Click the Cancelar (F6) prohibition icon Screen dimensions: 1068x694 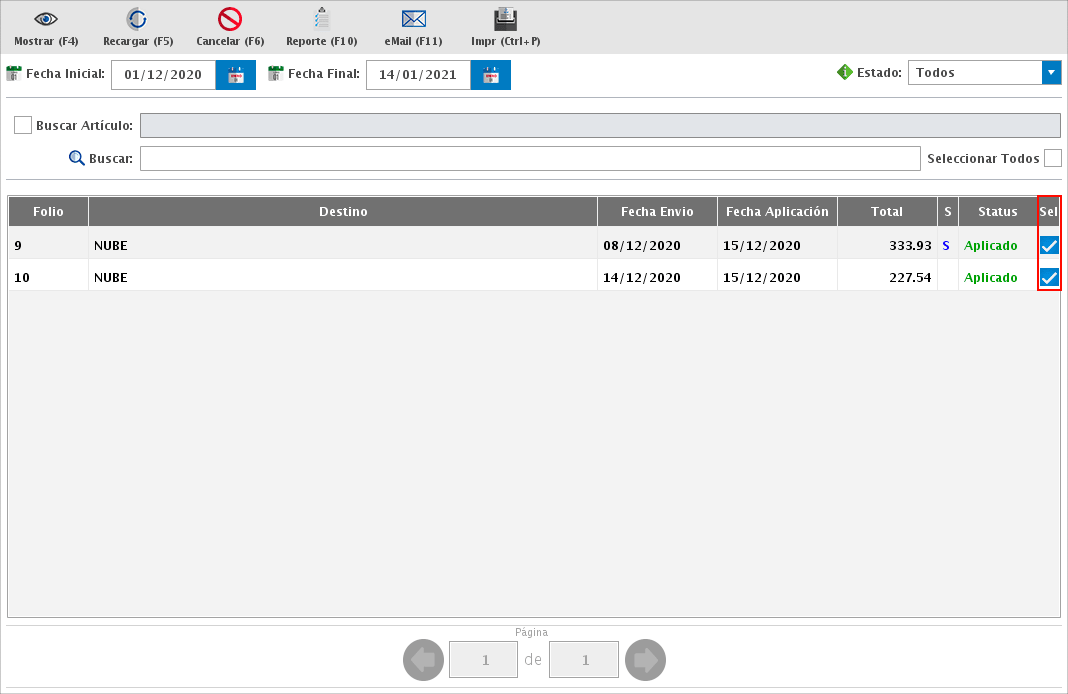(230, 19)
